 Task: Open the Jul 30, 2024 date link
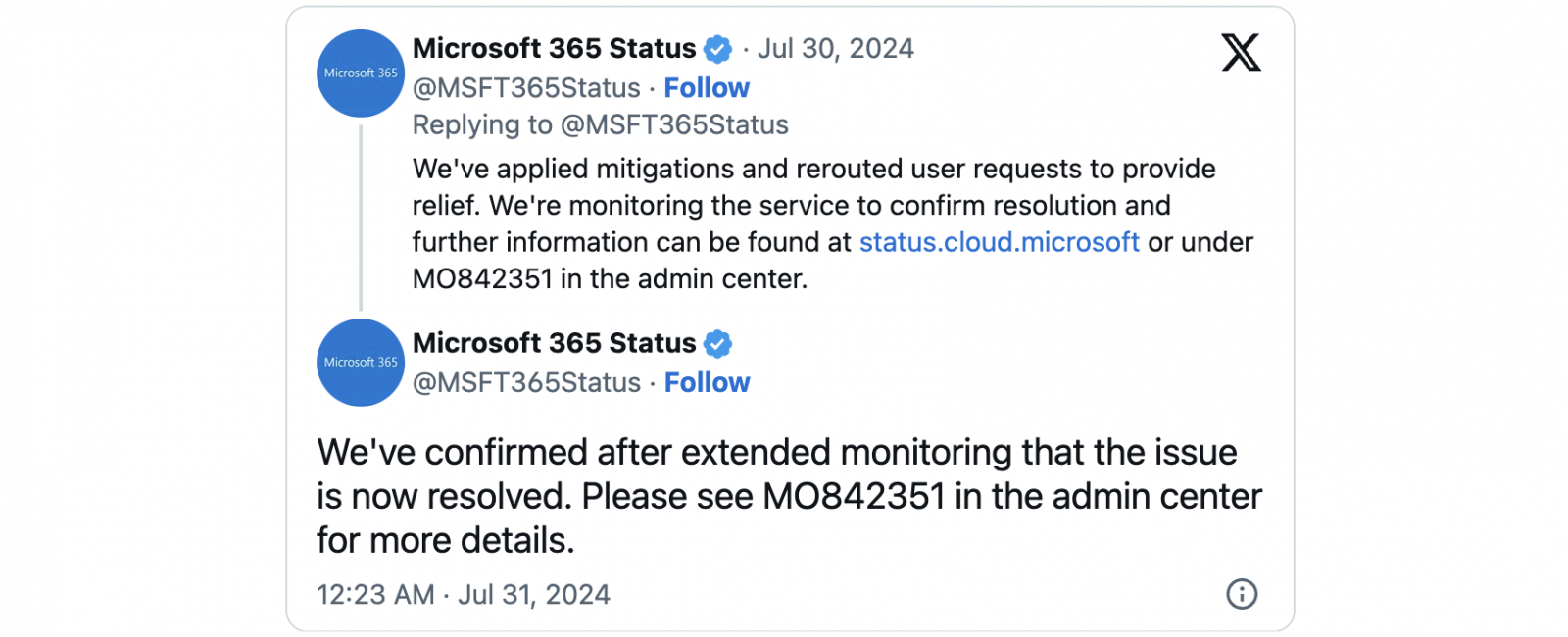coord(836,49)
